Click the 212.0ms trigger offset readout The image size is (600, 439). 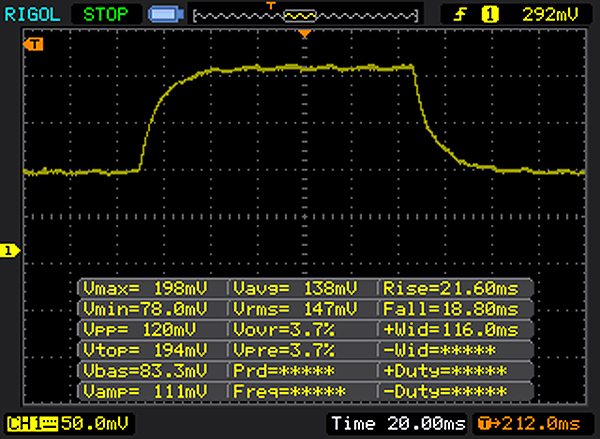pyautogui.click(x=530, y=424)
